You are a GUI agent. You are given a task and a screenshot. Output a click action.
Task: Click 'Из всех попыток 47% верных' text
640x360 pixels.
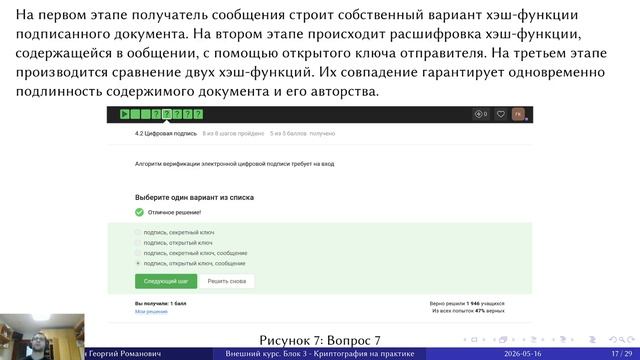468,311
